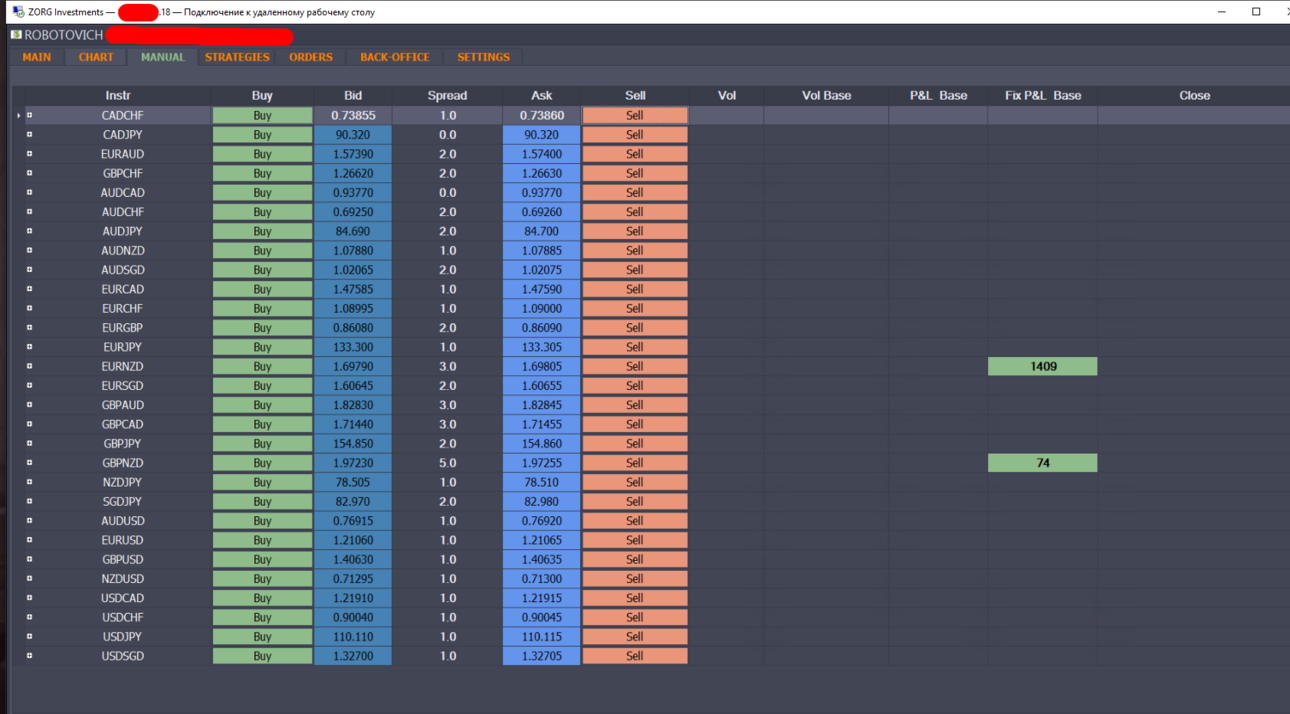Viewport: 1290px width, 714px height.
Task: Click the USDCAD ask 1.21915
Action: pos(541,598)
